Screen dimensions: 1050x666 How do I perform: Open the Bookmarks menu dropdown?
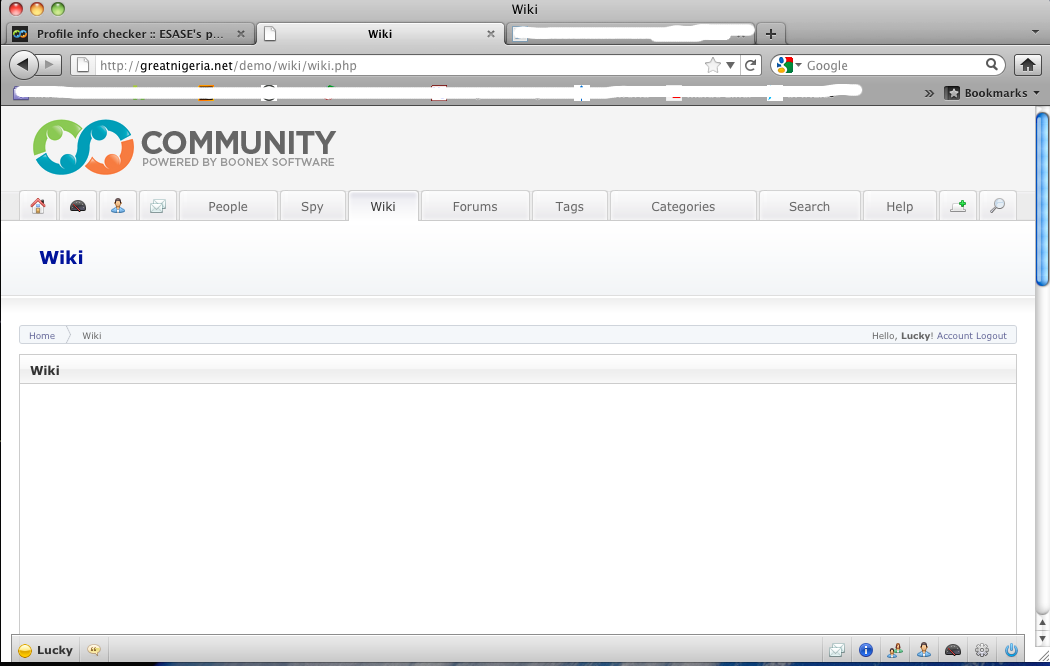992,93
